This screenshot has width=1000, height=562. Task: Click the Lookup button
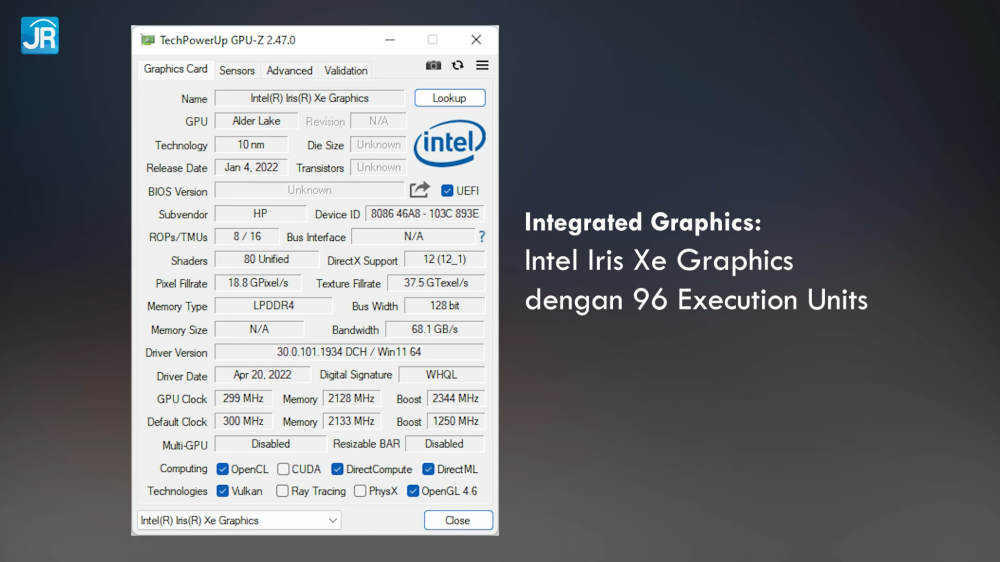449,98
